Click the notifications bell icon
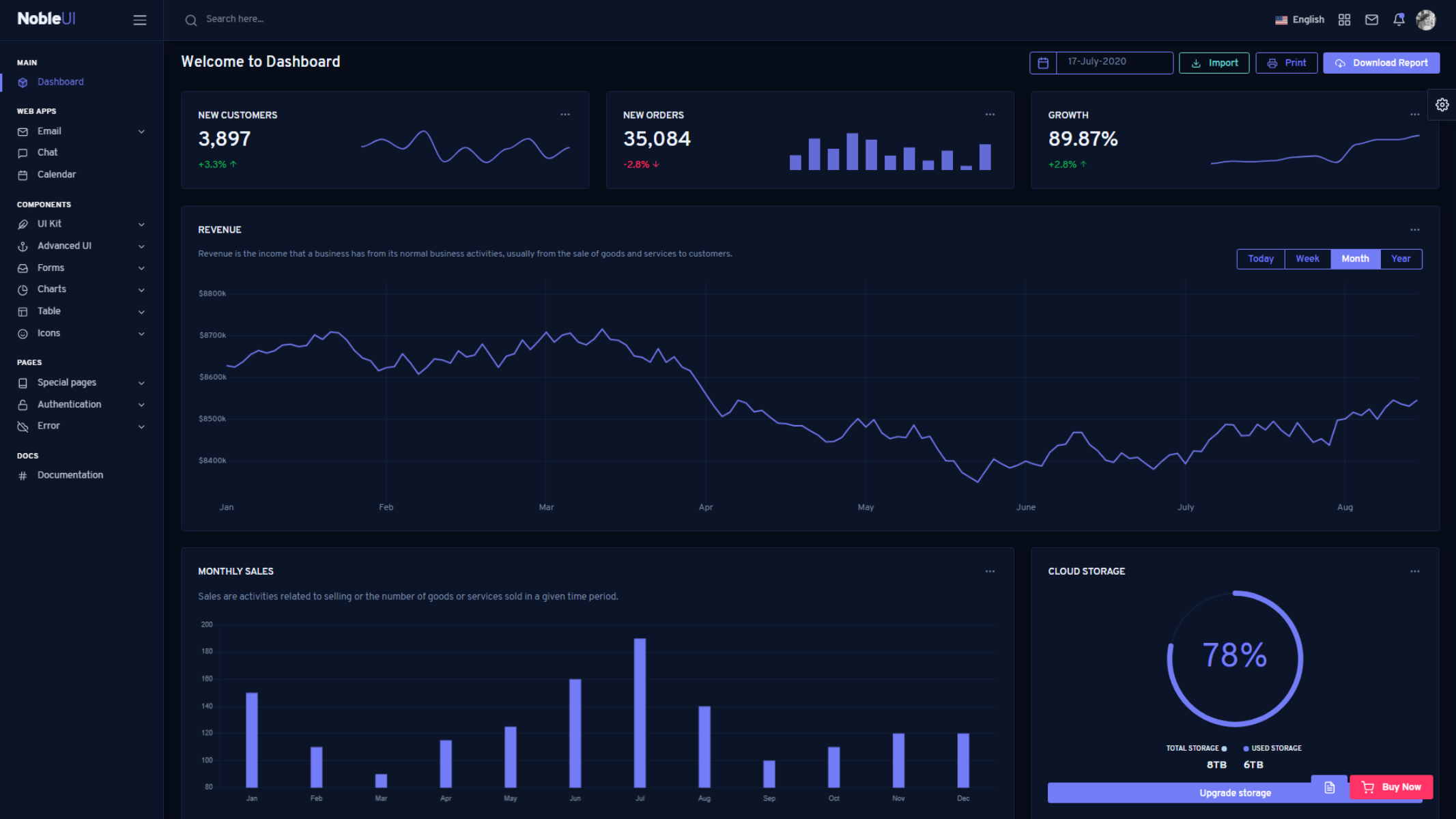This screenshot has height=819, width=1456. [x=1398, y=18]
